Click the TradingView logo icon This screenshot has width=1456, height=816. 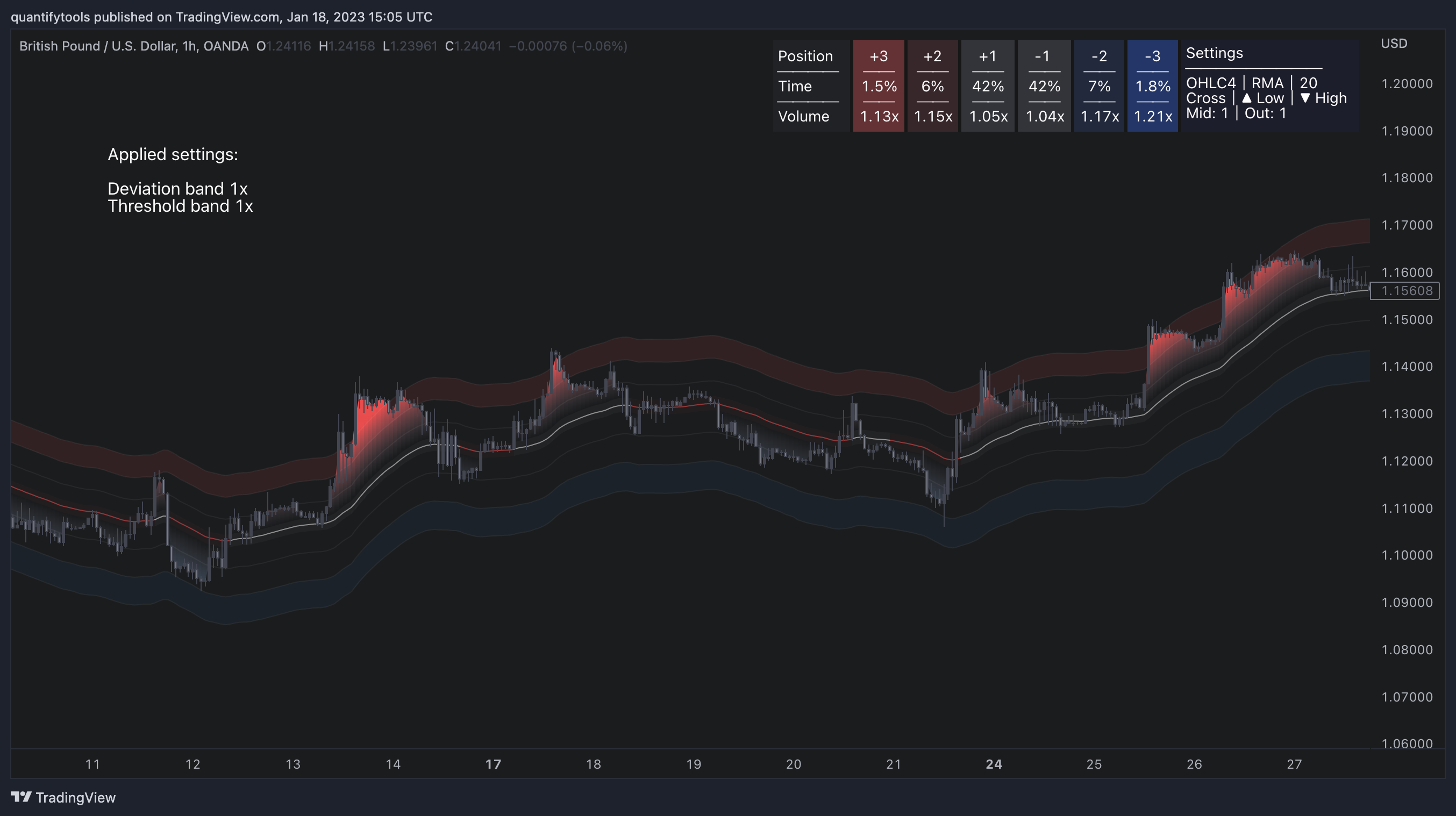(x=21, y=797)
